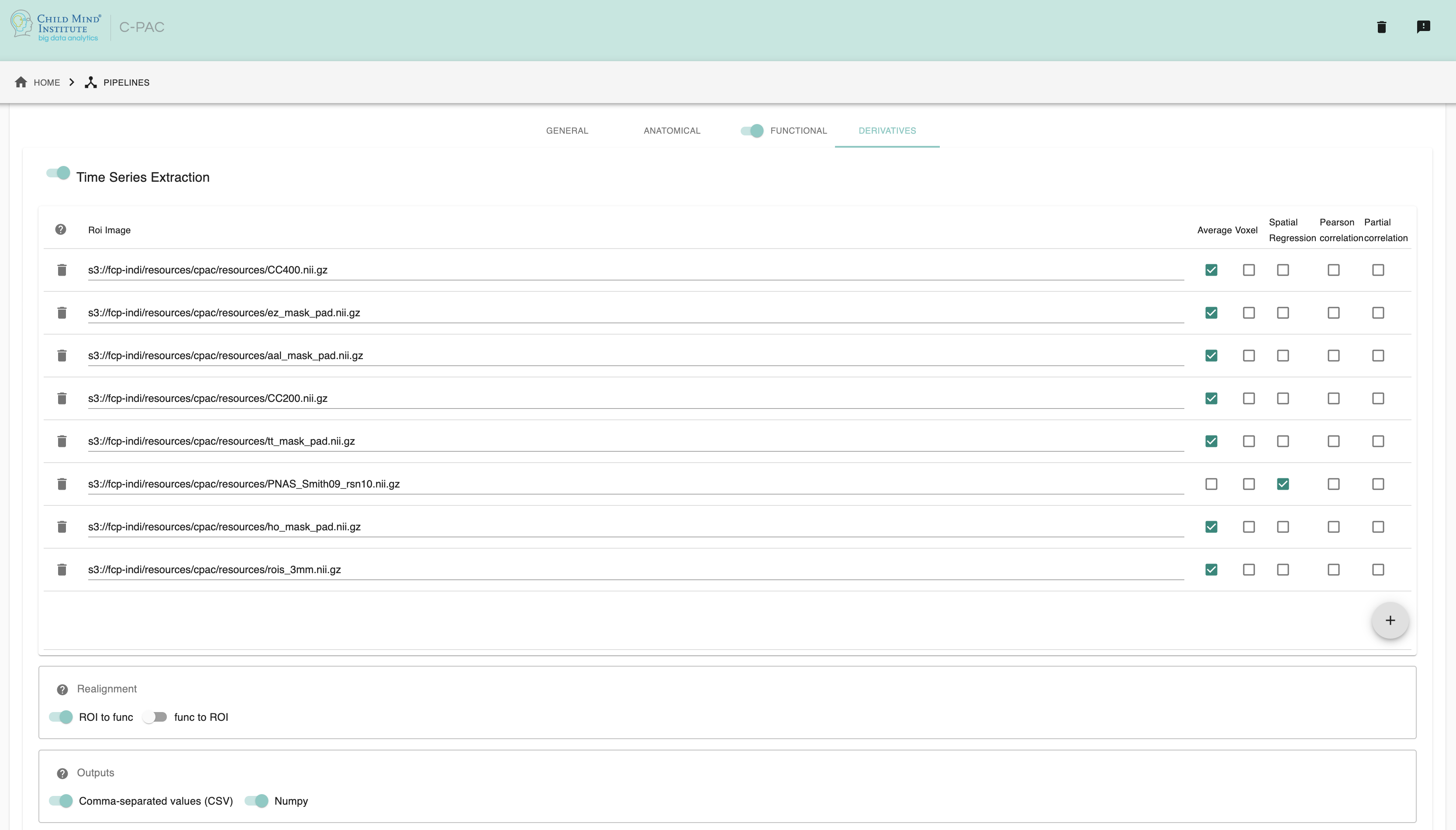
Task: Check Voxel for the CC200.nii.gz row
Action: pos(1249,398)
